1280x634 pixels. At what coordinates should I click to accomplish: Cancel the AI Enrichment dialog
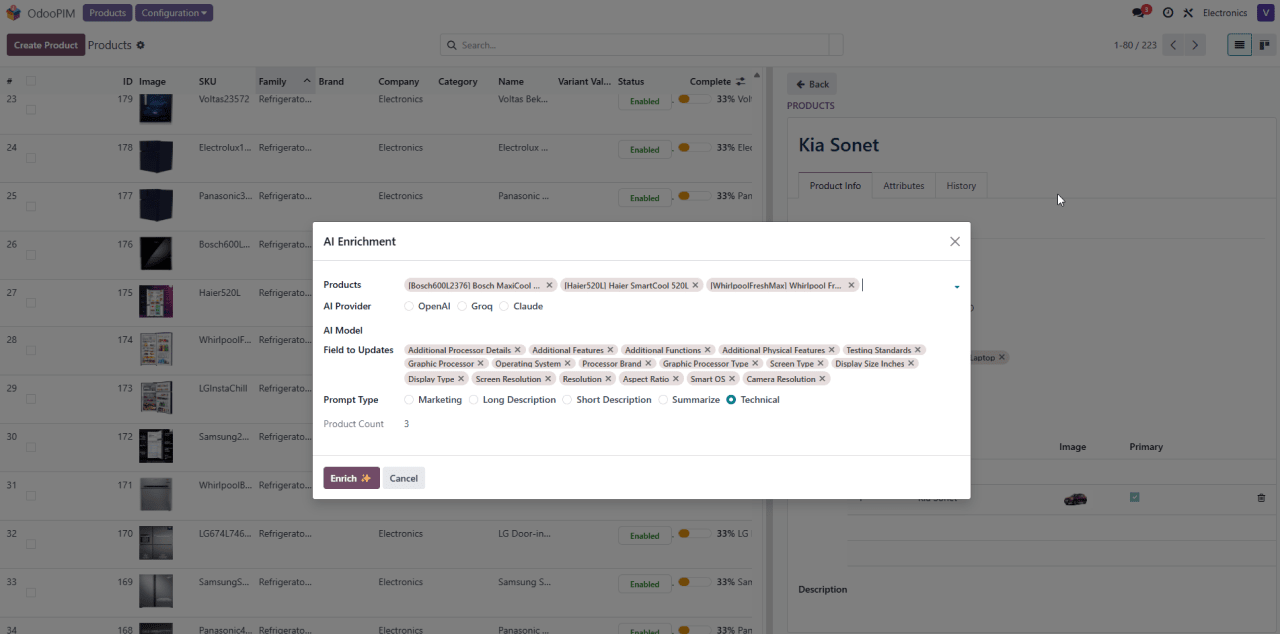[404, 478]
